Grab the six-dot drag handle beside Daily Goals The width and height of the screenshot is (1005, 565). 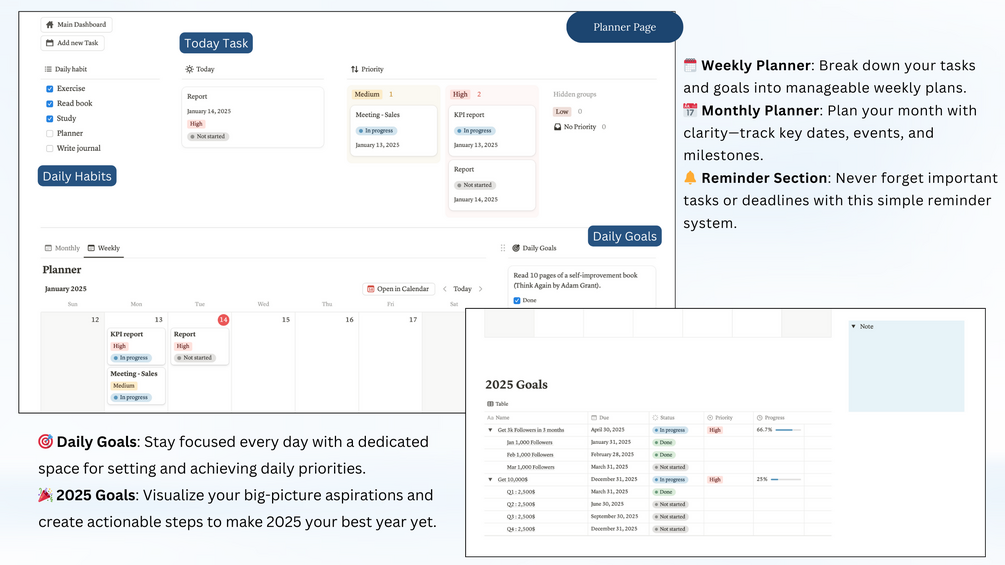[502, 248]
